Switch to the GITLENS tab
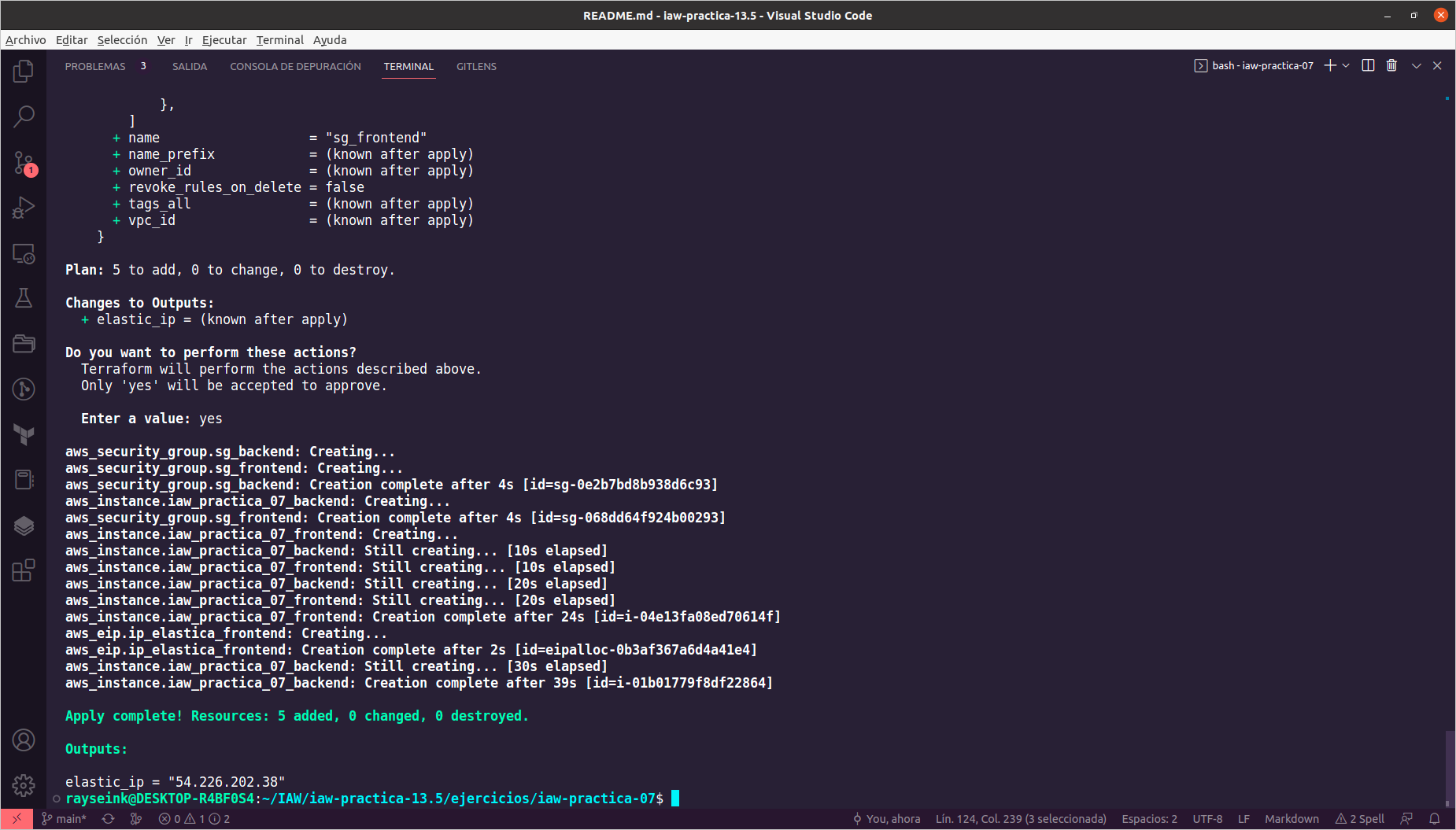 click(476, 66)
